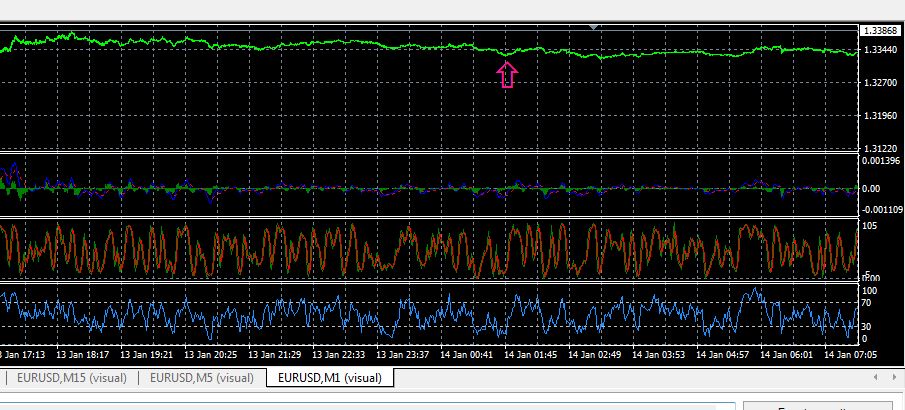This screenshot has height=410, width=905.
Task: Click the pink up-arrow signal on the chart
Action: pos(507,75)
